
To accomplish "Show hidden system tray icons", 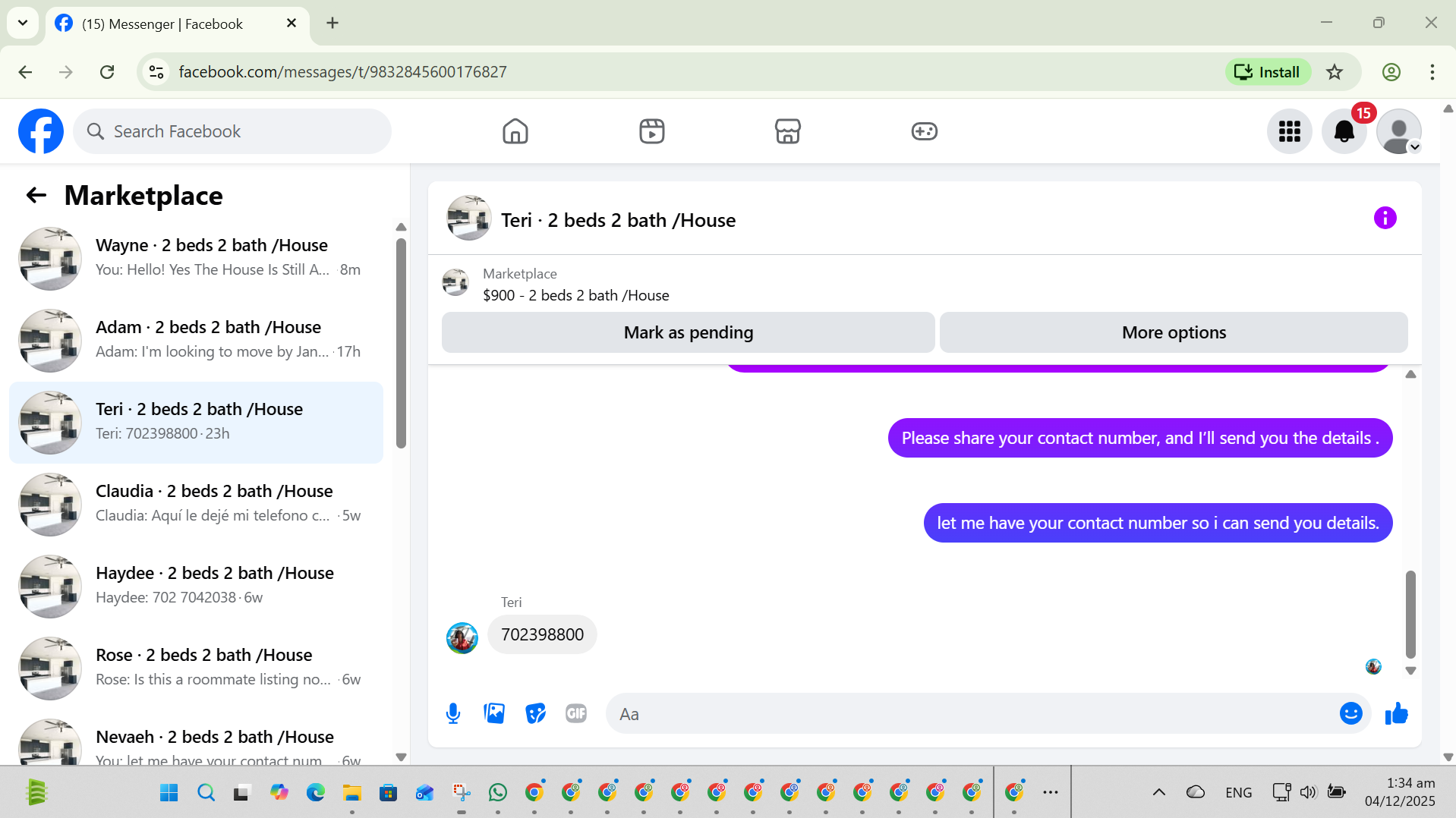I will pyautogui.click(x=1159, y=792).
